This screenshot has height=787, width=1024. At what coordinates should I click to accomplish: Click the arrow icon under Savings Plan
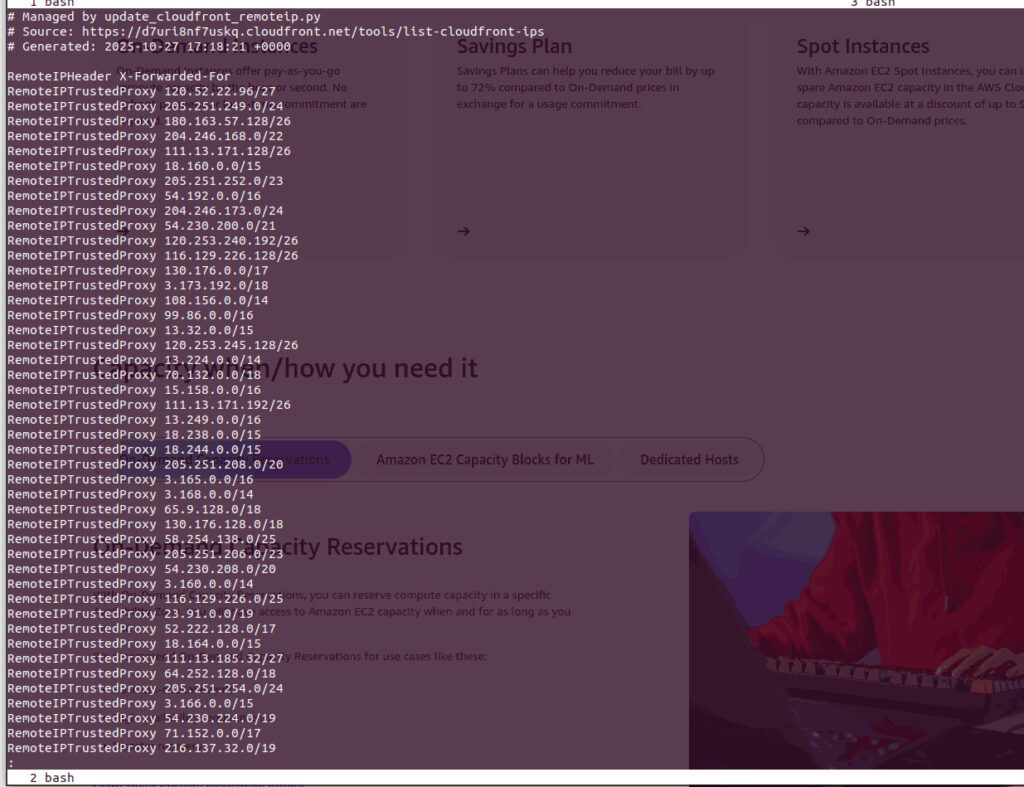click(x=463, y=231)
